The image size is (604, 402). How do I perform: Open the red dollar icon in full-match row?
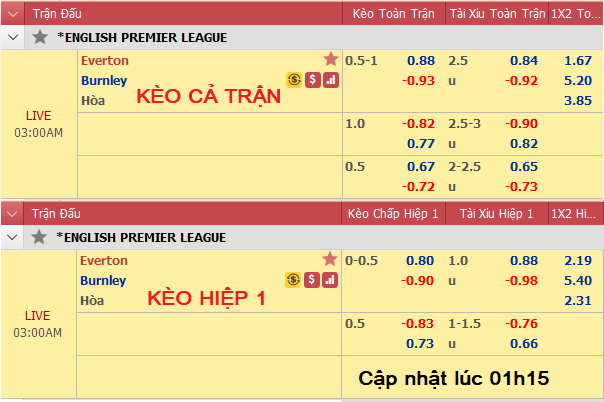point(313,80)
